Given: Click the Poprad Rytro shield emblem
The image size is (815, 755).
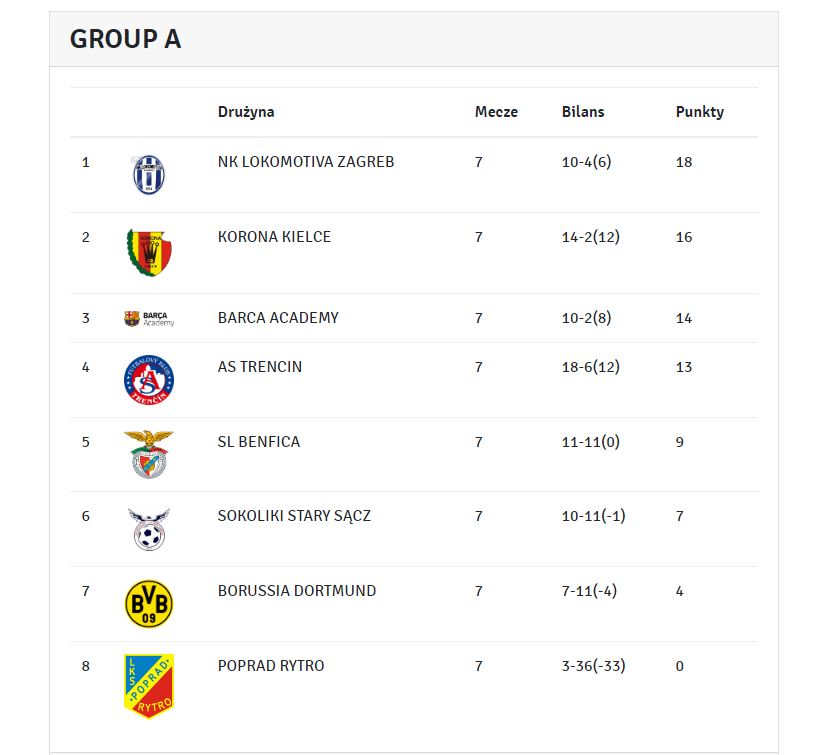Looking at the screenshot, I should (149, 686).
